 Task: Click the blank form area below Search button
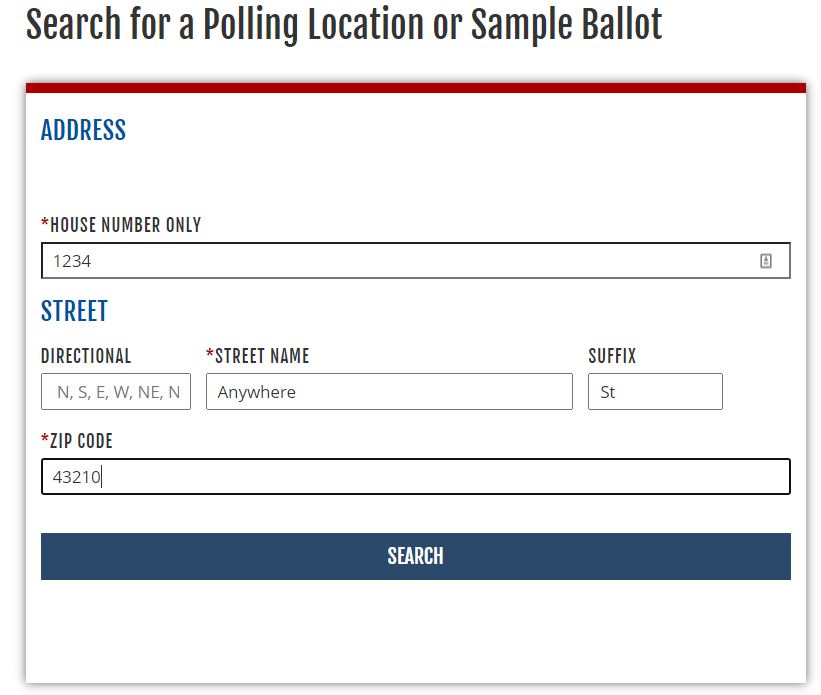(x=415, y=630)
